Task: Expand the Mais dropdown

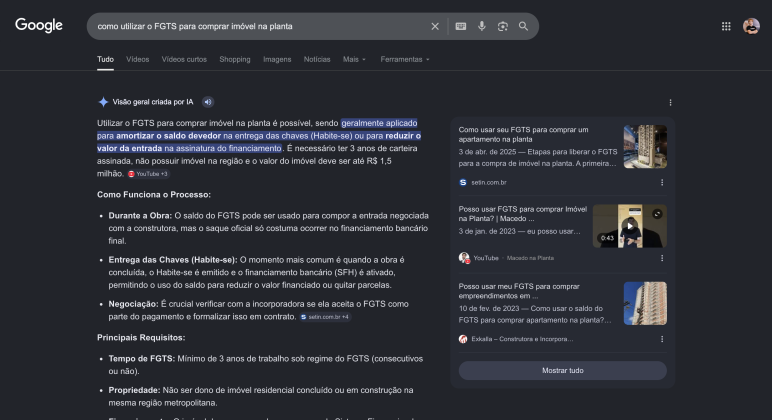Action: click(354, 59)
